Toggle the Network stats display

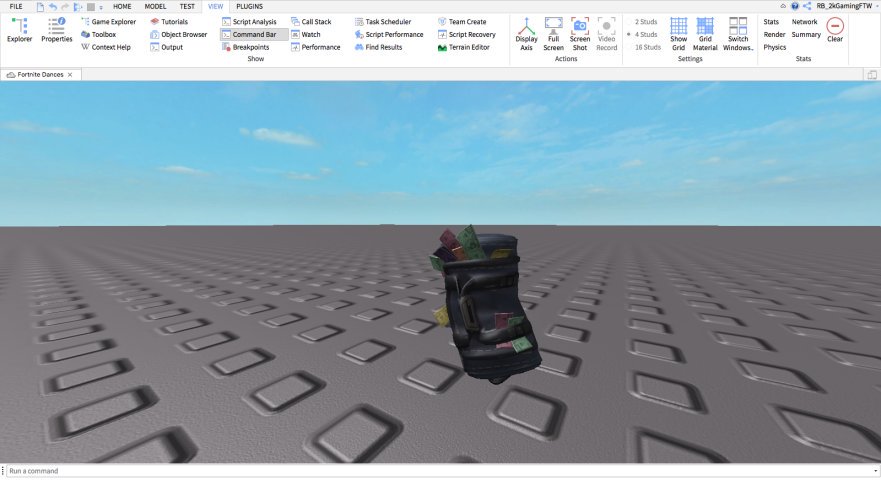[804, 21]
